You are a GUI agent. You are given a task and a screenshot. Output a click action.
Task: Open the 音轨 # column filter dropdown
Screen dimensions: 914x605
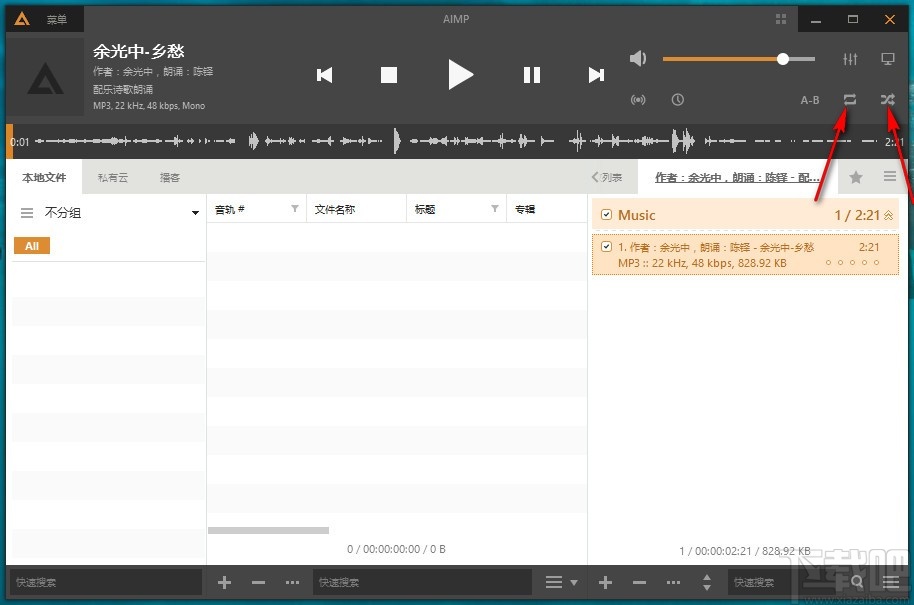[x=293, y=208]
